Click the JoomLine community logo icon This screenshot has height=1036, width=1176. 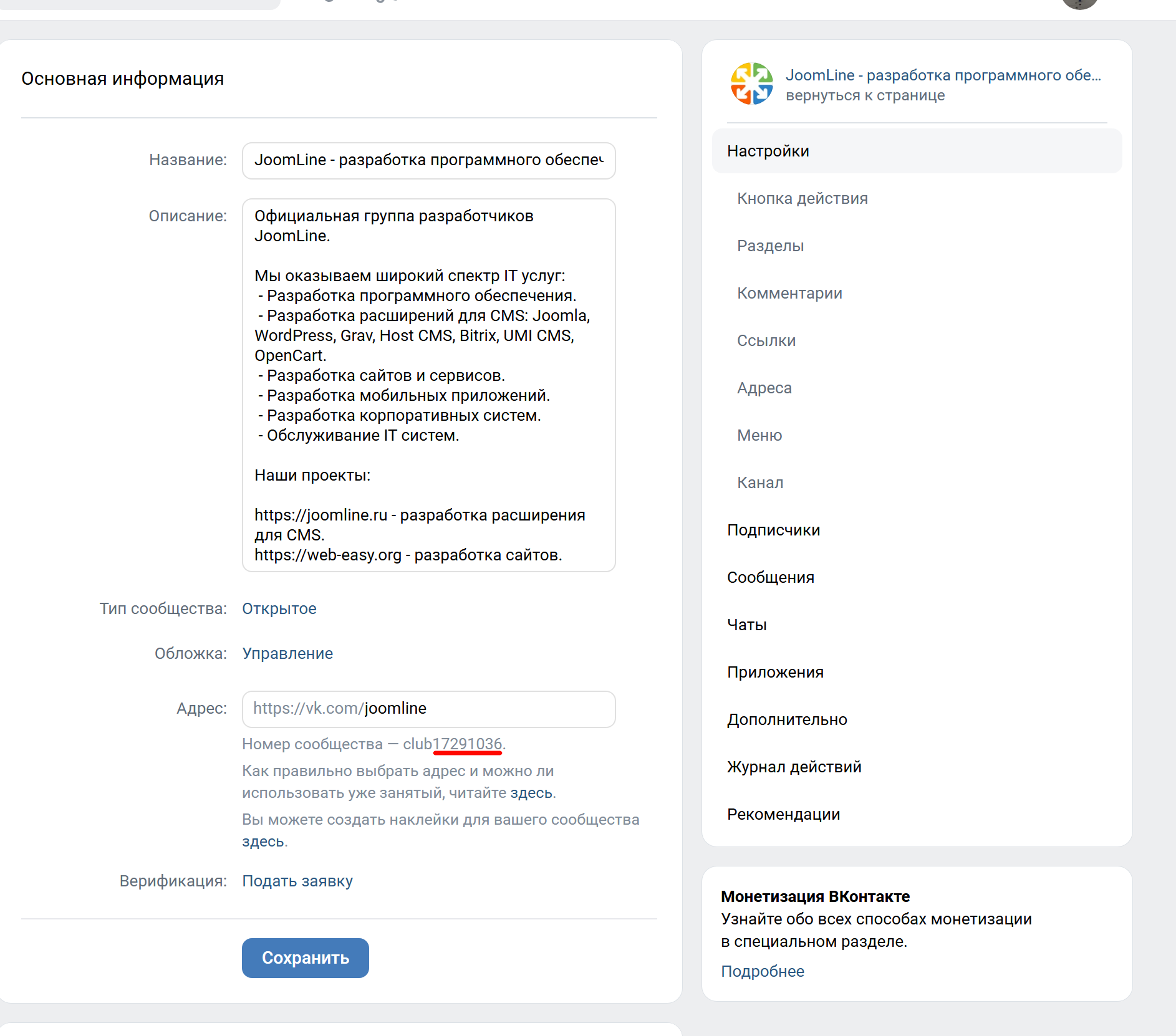tap(751, 84)
